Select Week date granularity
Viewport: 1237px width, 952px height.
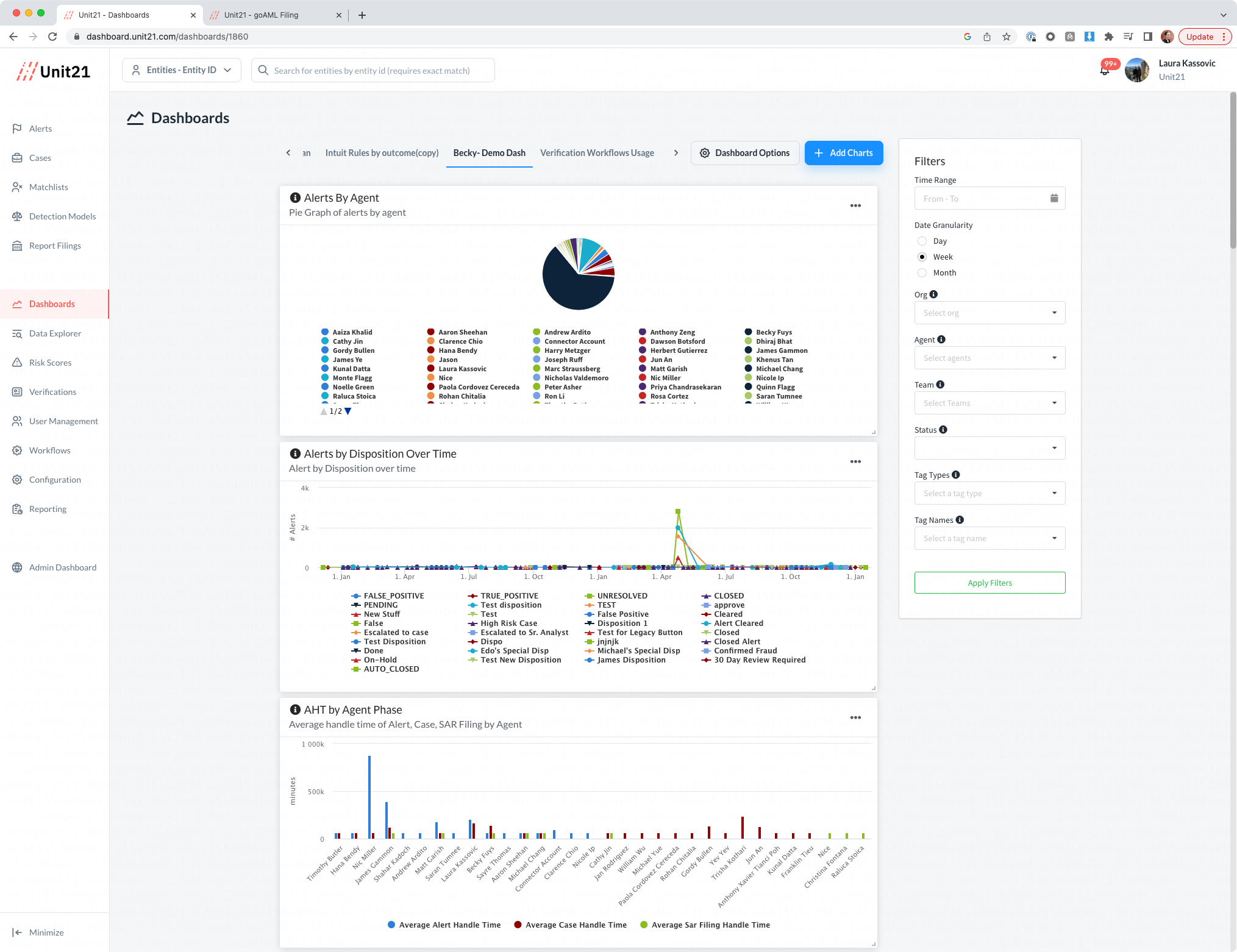click(x=922, y=257)
